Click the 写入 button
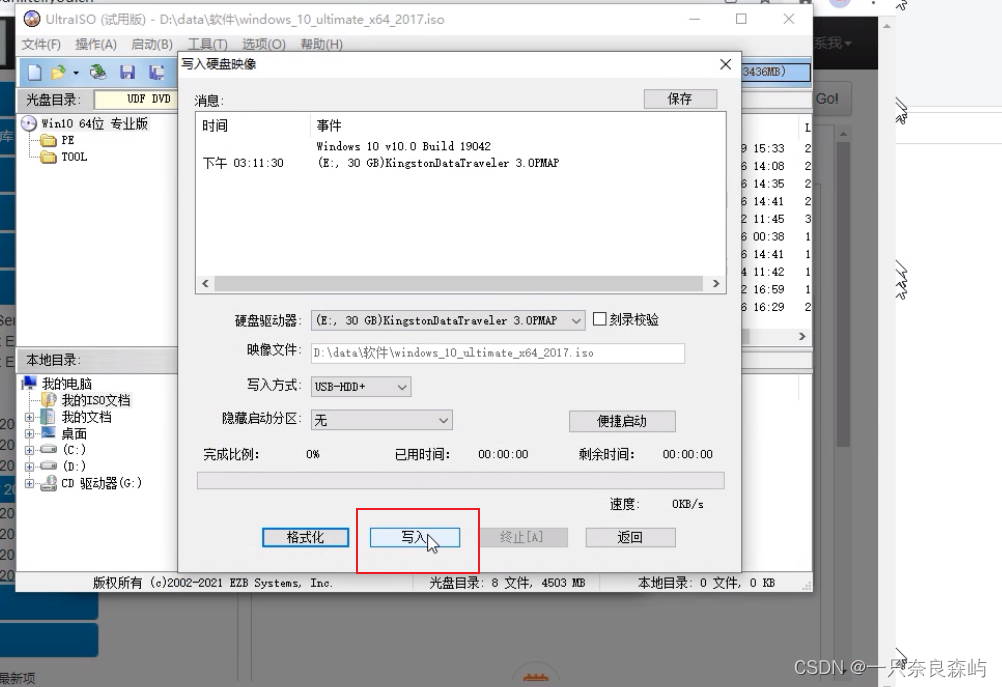 coord(415,537)
